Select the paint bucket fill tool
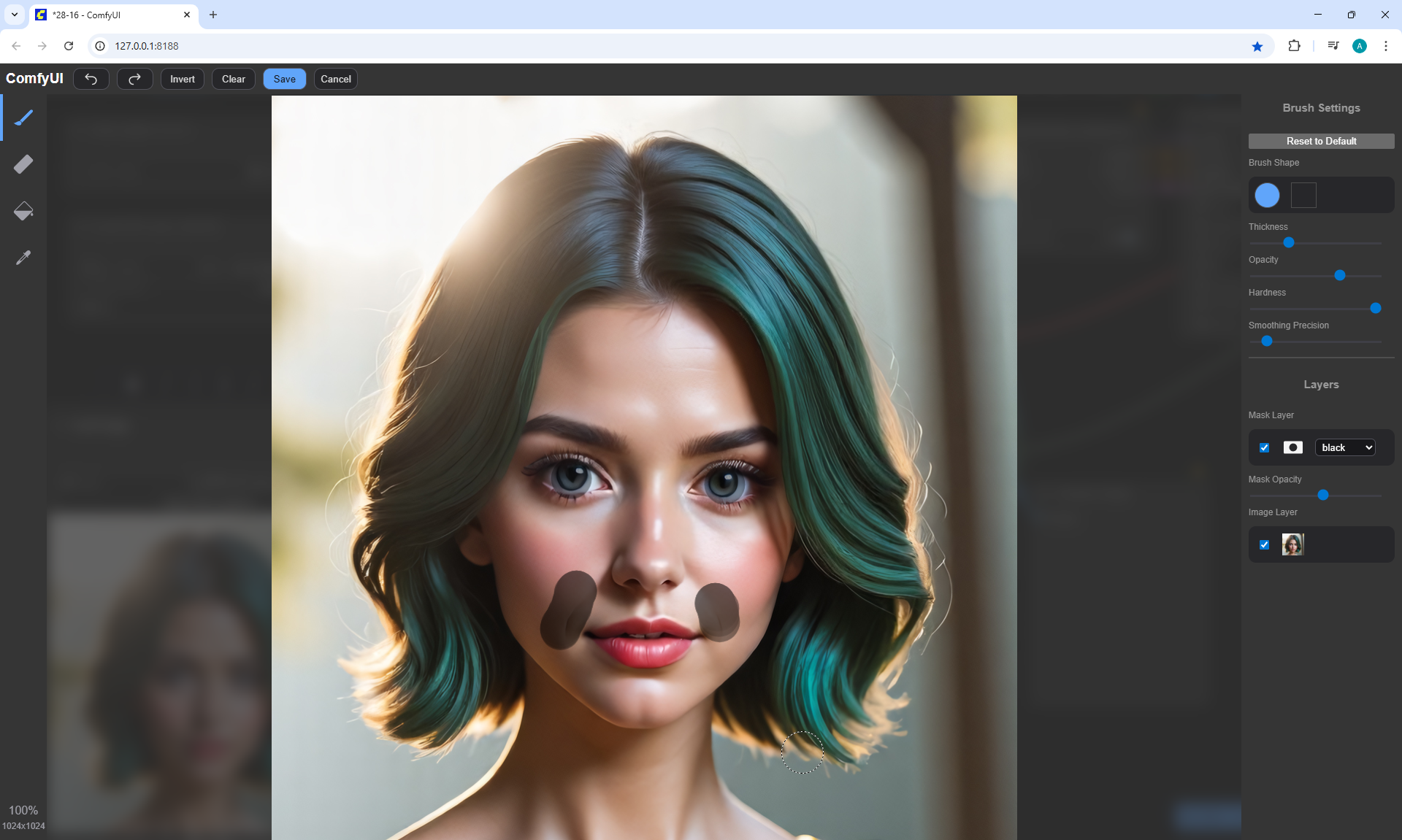 point(23,211)
